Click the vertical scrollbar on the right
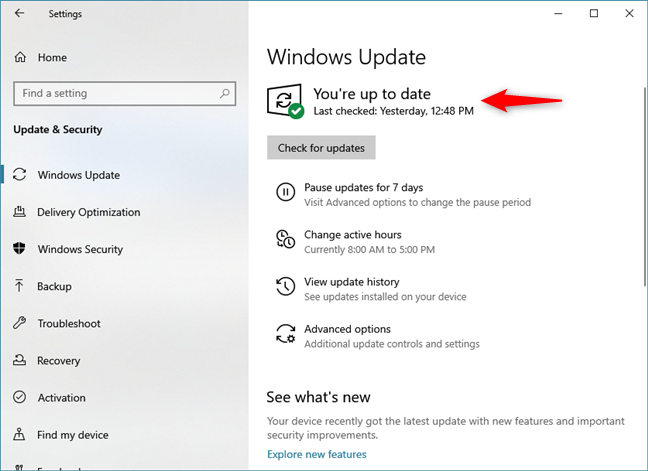 point(645,186)
